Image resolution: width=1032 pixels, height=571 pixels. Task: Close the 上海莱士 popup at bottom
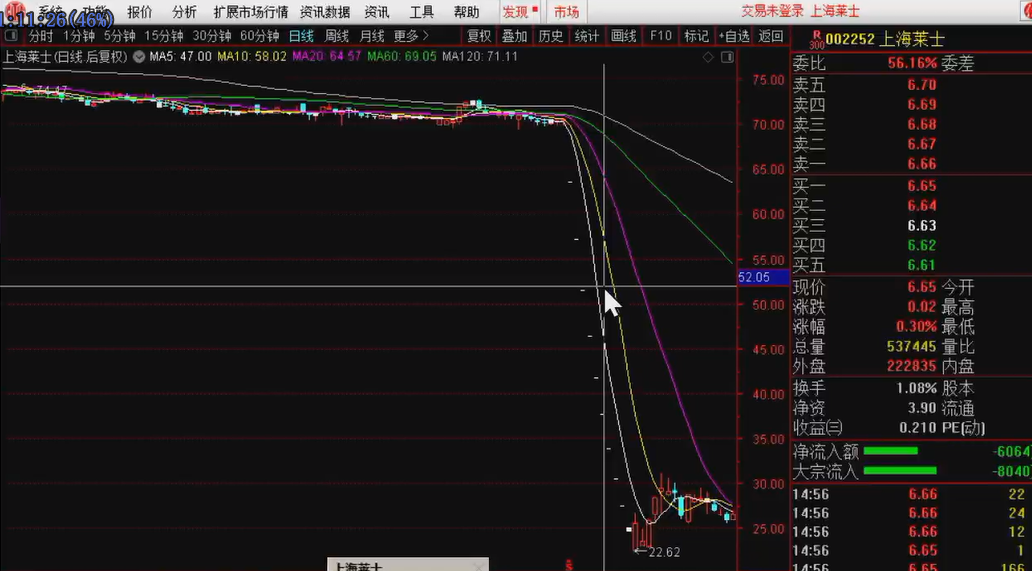coord(478,565)
